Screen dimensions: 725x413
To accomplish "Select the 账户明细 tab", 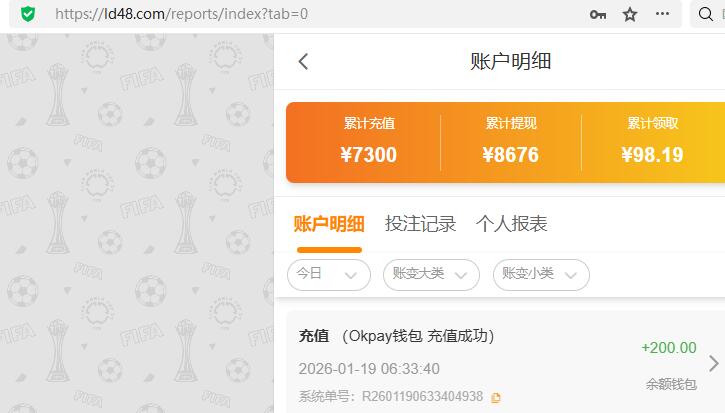I will (x=329, y=224).
